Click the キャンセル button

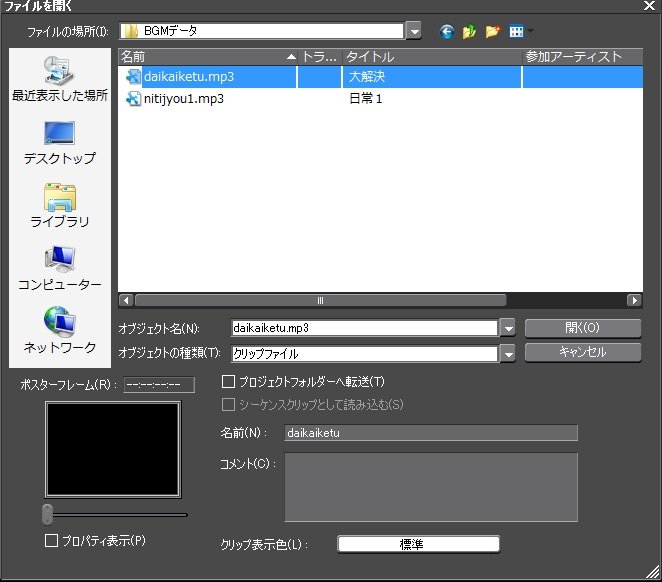coord(582,352)
